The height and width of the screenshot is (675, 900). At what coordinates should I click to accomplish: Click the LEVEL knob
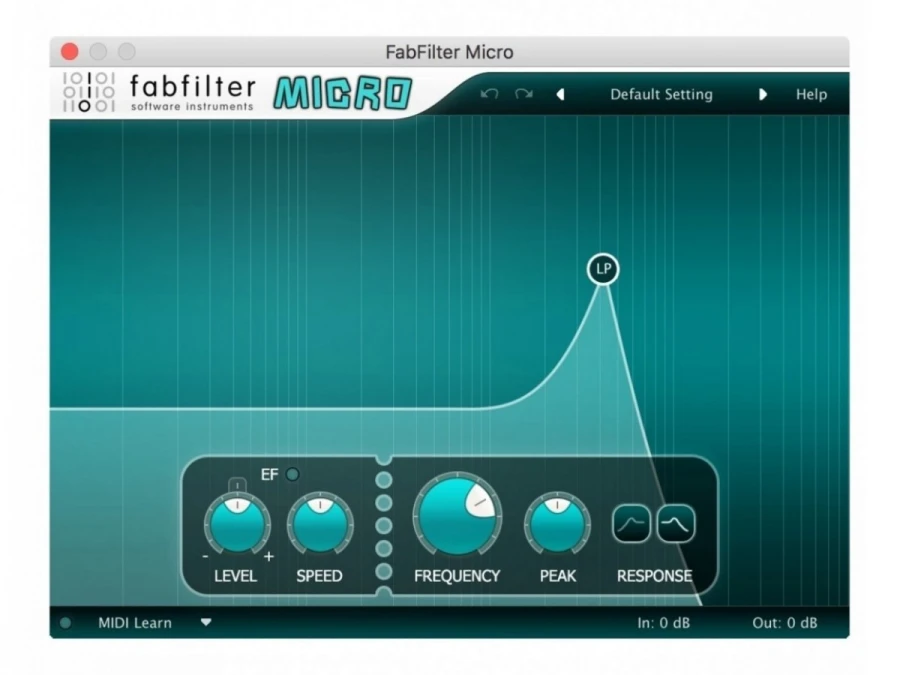click(237, 523)
